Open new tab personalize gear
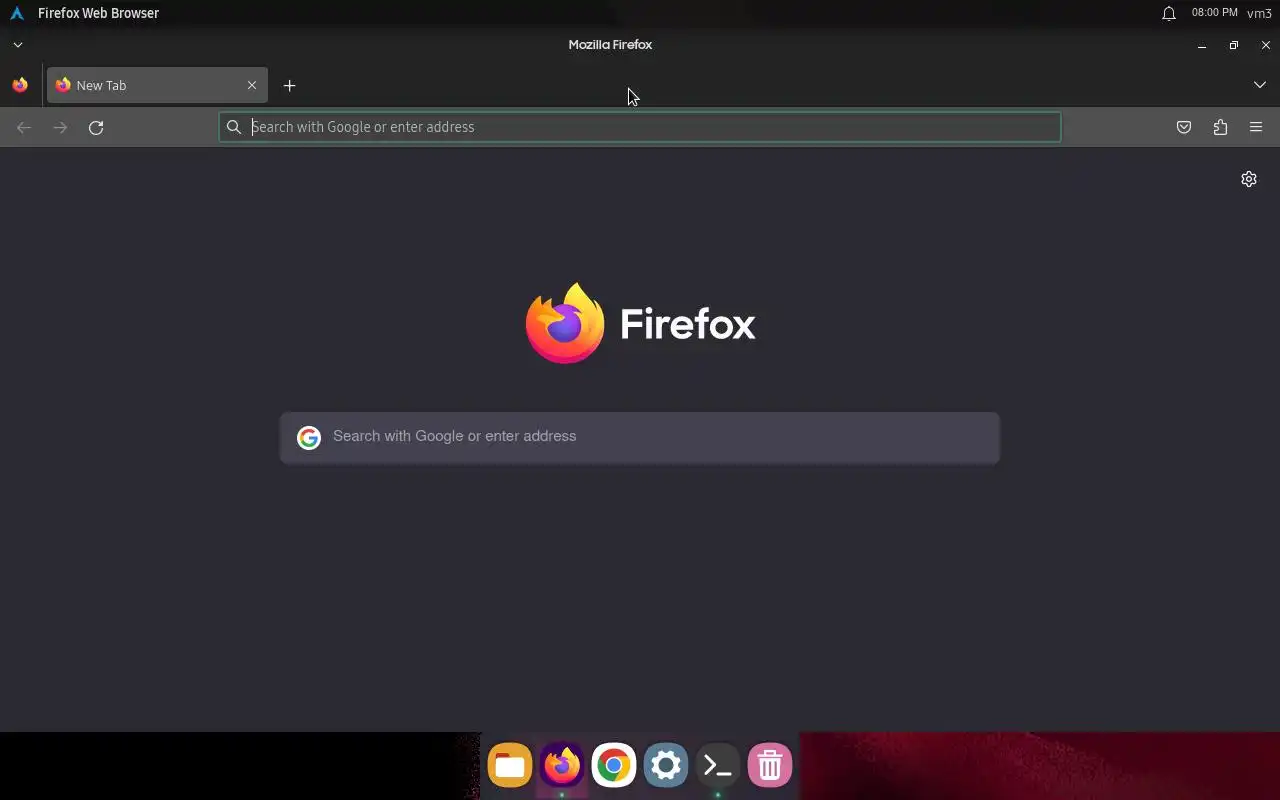 point(1249,179)
